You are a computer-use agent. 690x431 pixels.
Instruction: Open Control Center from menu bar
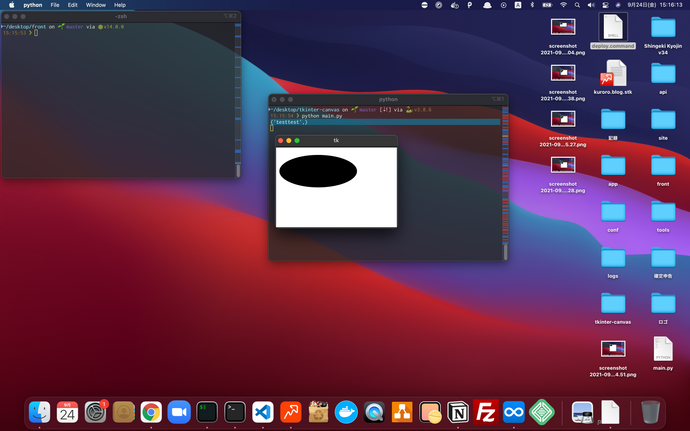click(605, 5)
